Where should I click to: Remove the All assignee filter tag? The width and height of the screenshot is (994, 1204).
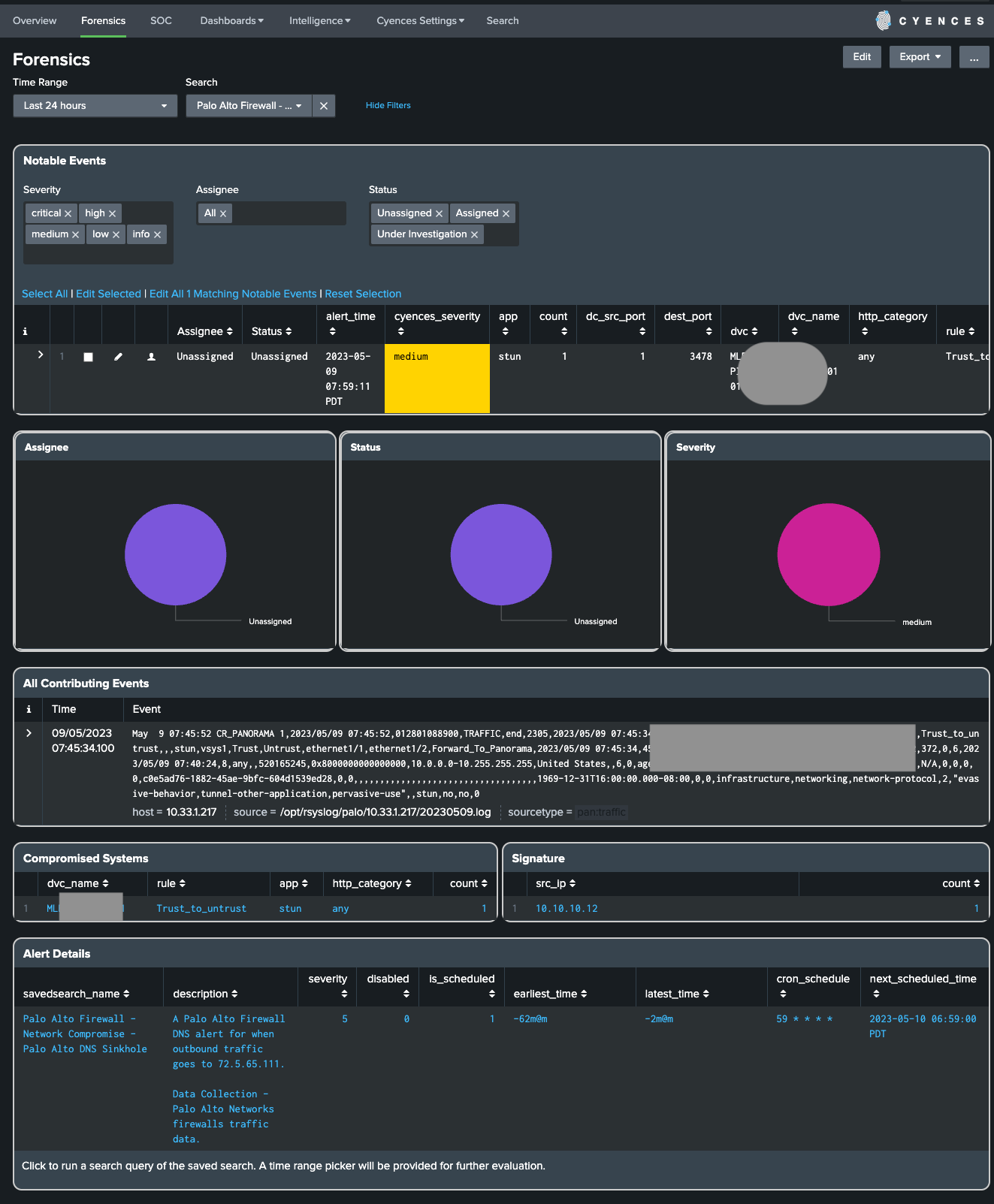223,214
